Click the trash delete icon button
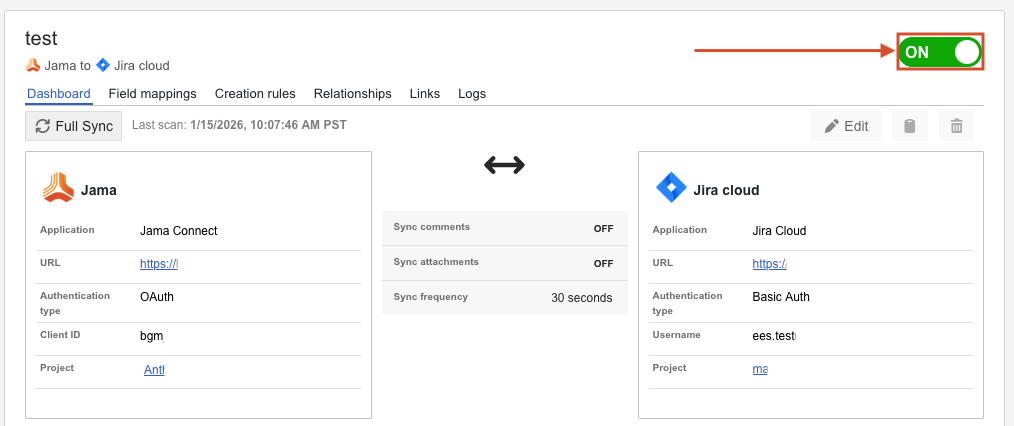The width and height of the screenshot is (1014, 426). point(956,126)
